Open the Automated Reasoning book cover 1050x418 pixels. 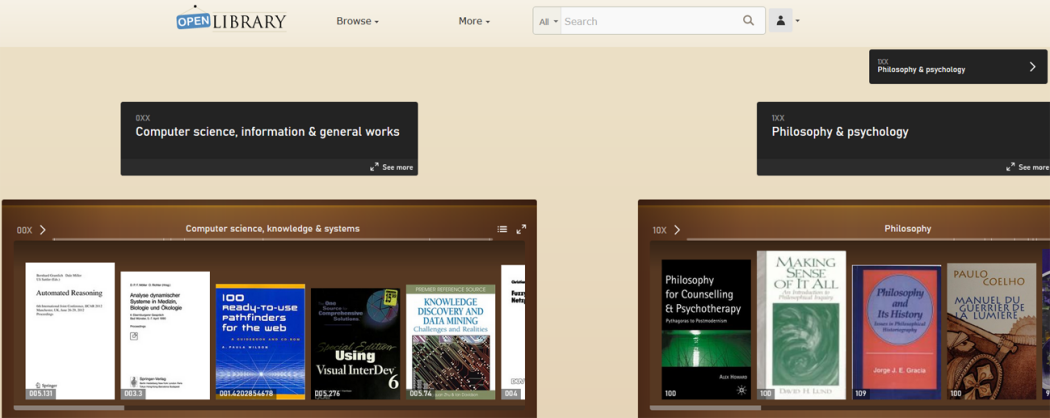pos(70,331)
